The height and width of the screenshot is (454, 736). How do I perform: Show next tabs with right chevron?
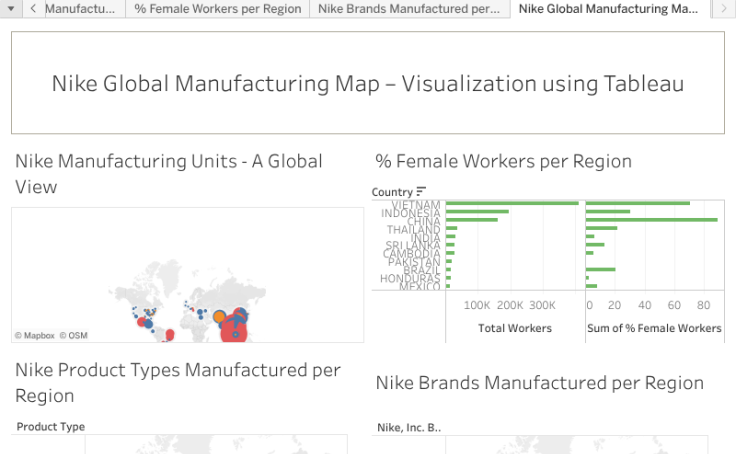click(x=724, y=8)
